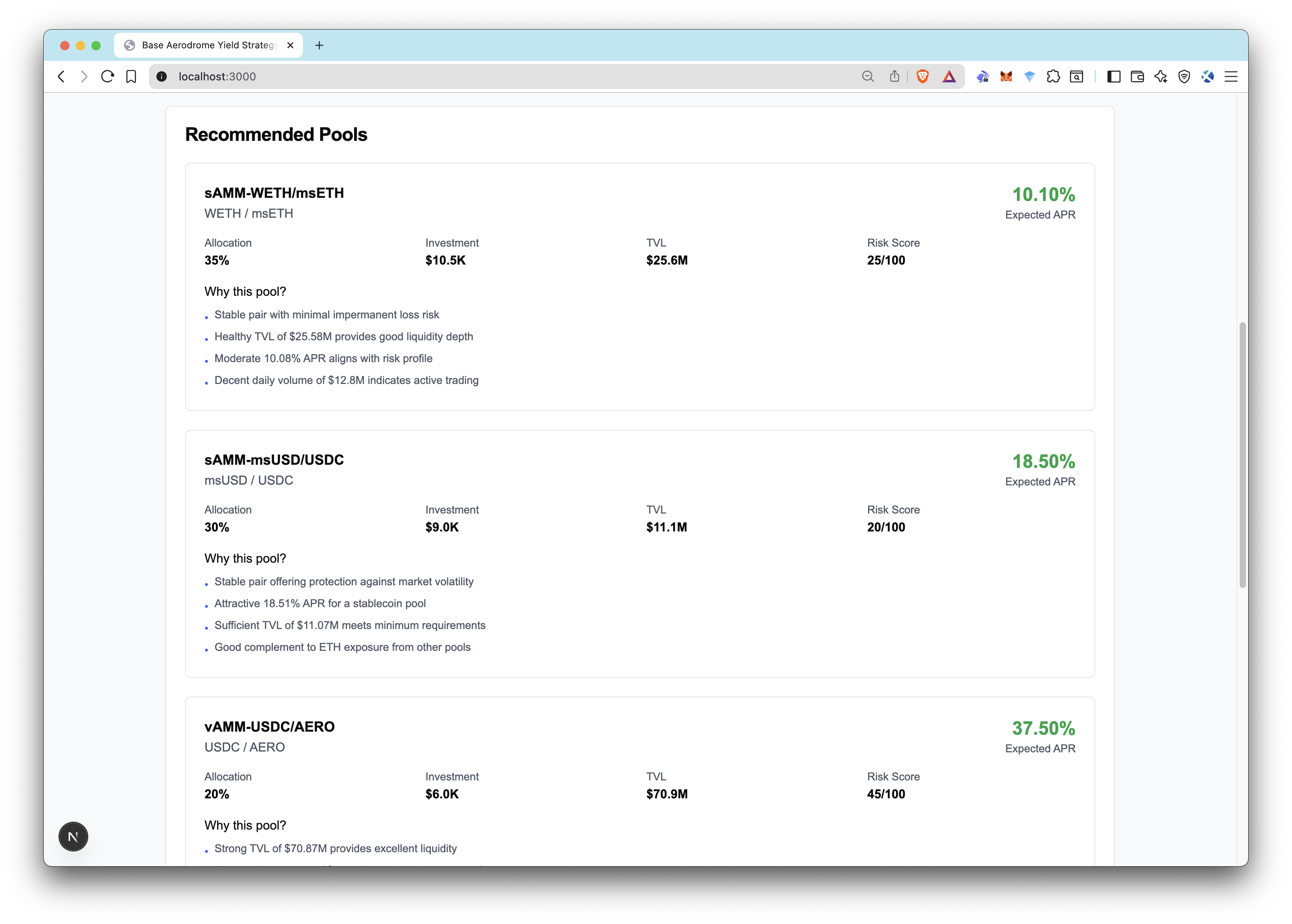The height and width of the screenshot is (924, 1292).
Task: Open the MetaMask fox extension
Action: click(1006, 76)
